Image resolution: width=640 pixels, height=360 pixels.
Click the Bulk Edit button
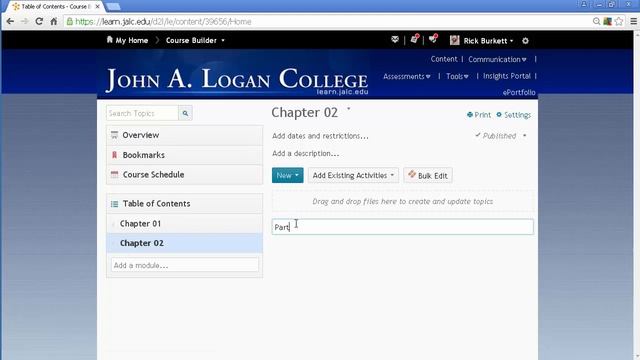click(x=428, y=176)
